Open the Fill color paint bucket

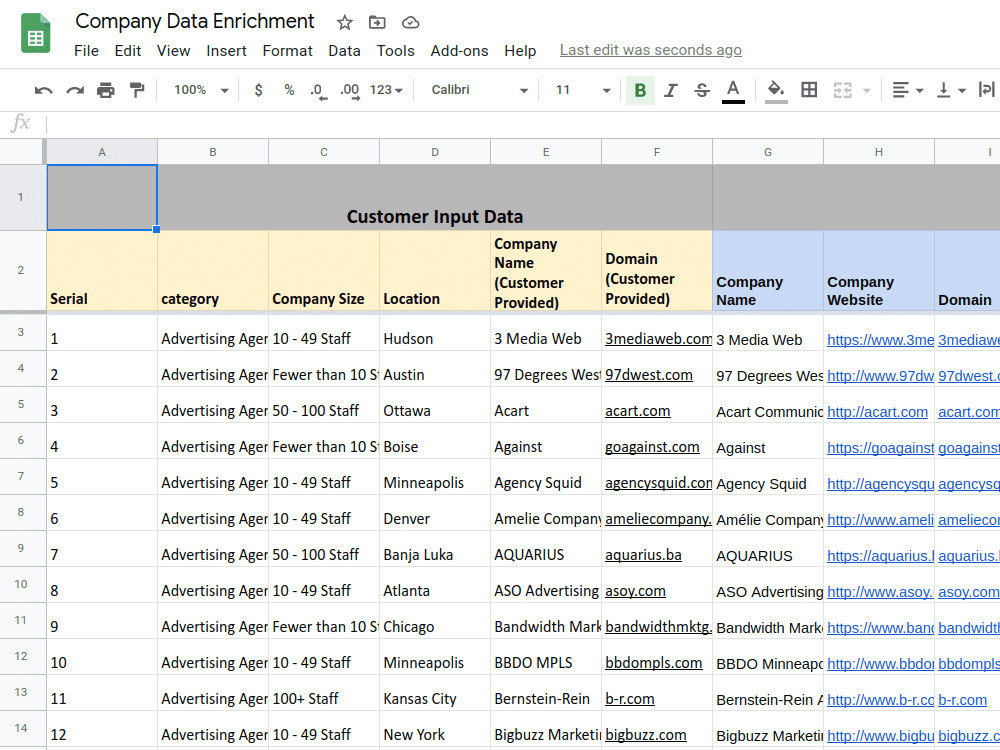[x=776, y=91]
